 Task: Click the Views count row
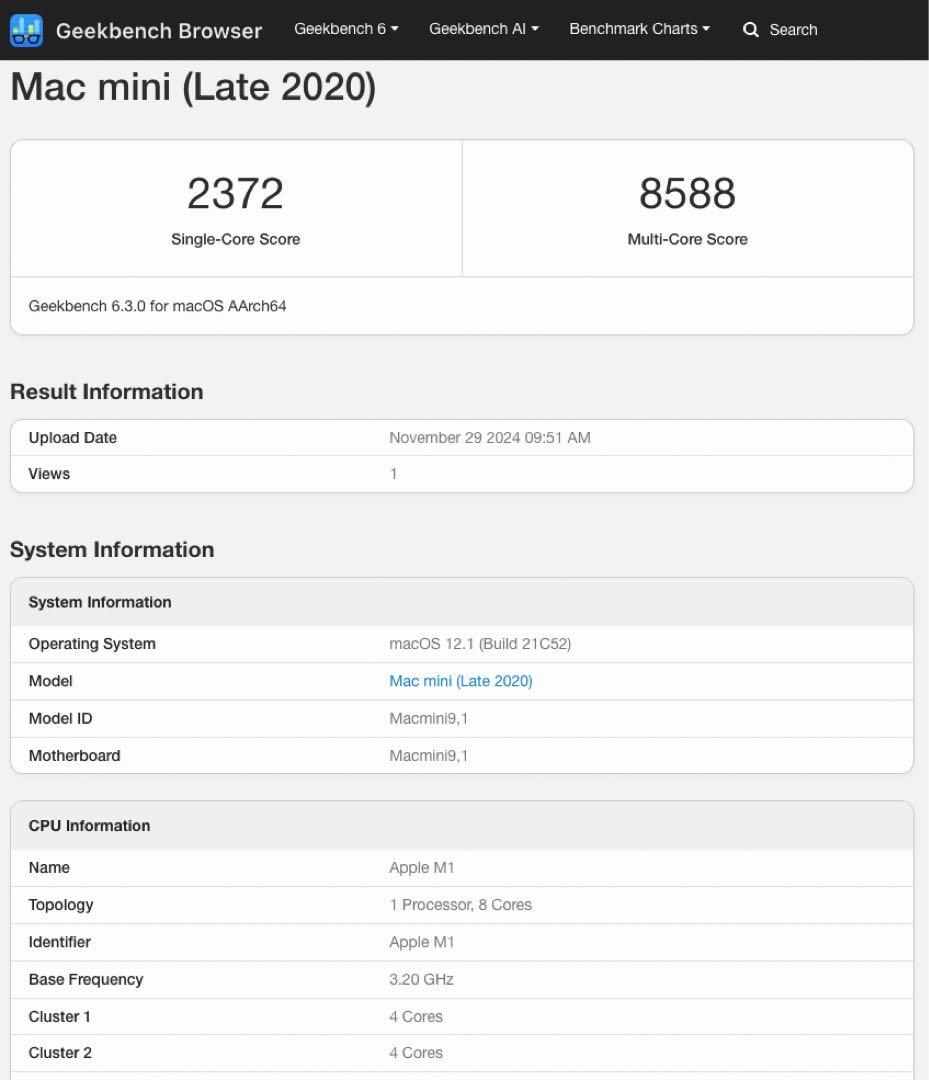(463, 473)
